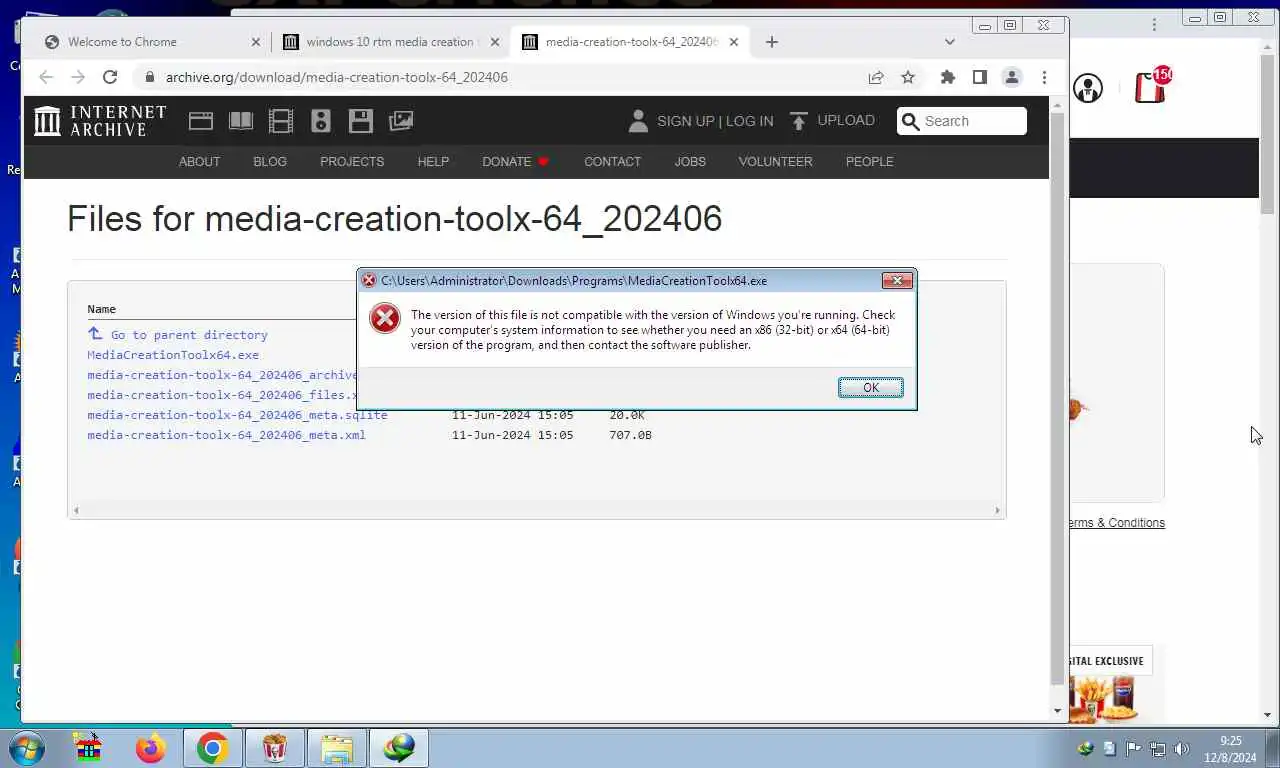Image resolution: width=1280 pixels, height=768 pixels.
Task: Open the PEOPLE menu item
Action: [870, 161]
